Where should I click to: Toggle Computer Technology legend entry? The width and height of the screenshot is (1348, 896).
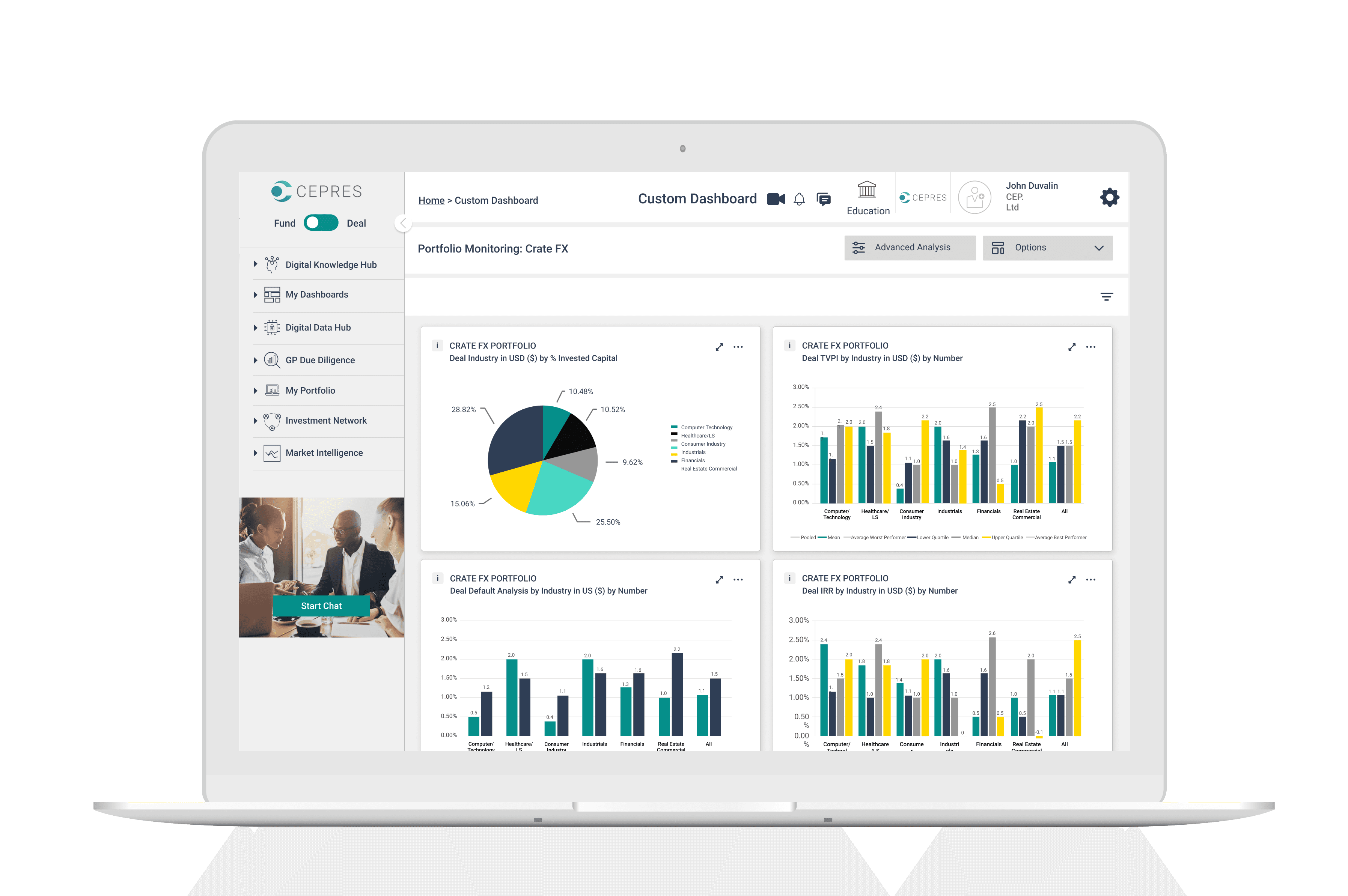[702, 427]
